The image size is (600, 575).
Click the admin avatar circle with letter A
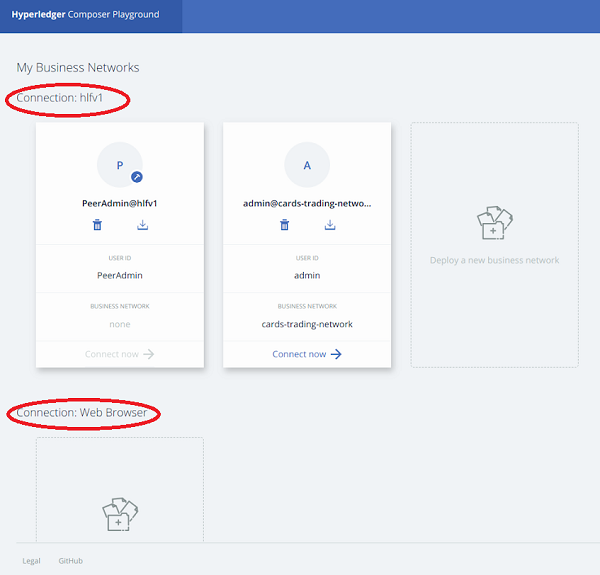pyautogui.click(x=307, y=165)
